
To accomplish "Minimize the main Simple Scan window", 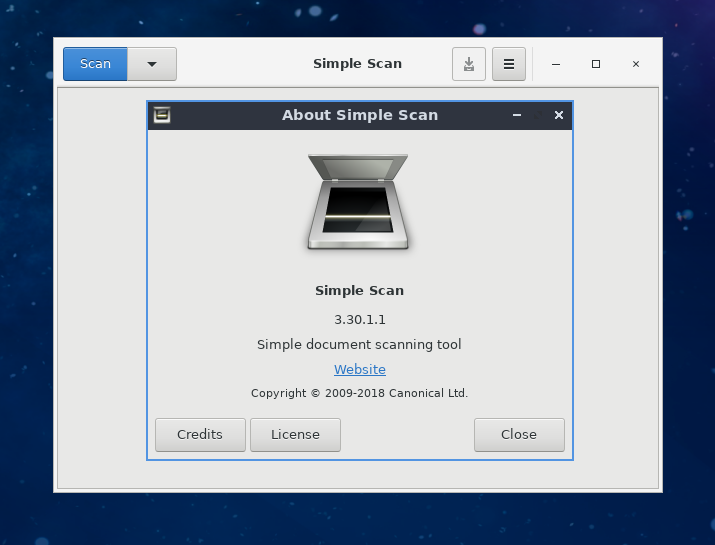I will (x=555, y=64).
